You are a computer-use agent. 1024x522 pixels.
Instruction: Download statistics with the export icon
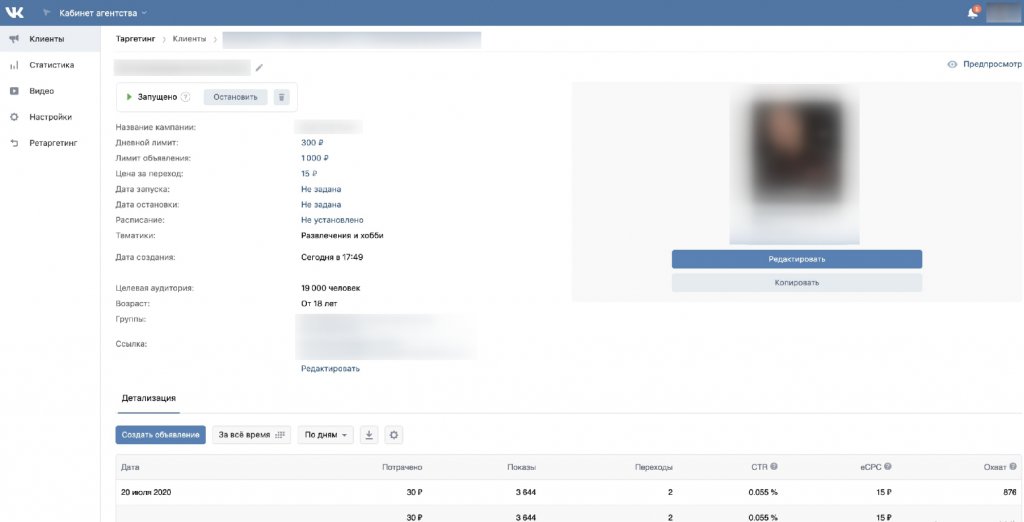(x=369, y=435)
